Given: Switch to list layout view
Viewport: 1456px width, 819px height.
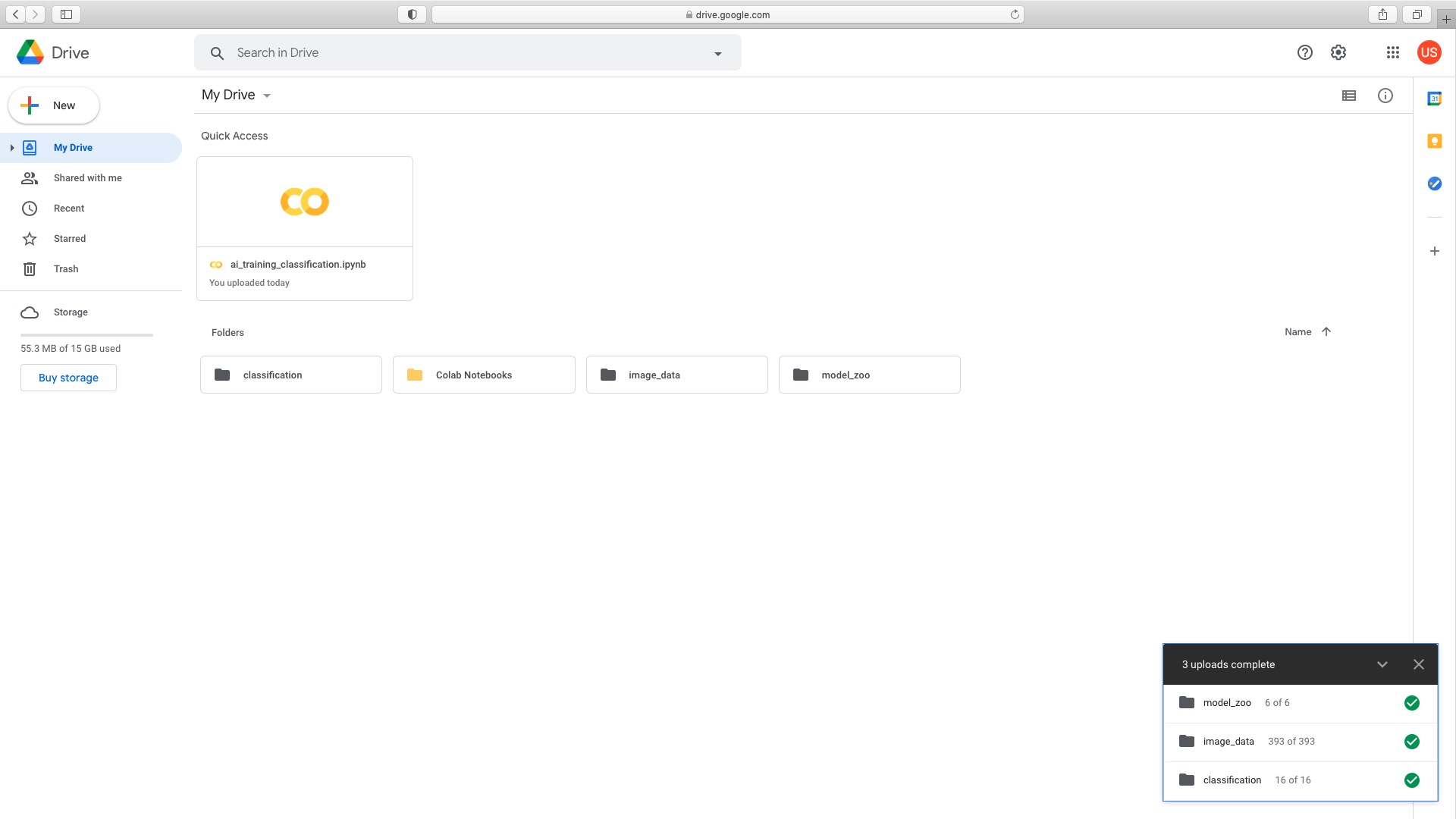Looking at the screenshot, I should point(1348,96).
